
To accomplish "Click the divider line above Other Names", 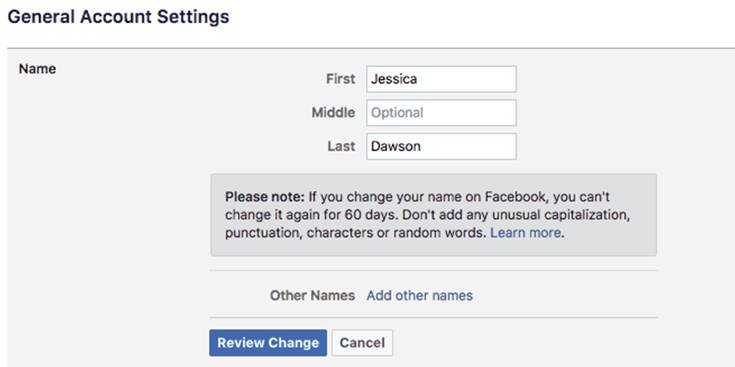I will [434, 270].
